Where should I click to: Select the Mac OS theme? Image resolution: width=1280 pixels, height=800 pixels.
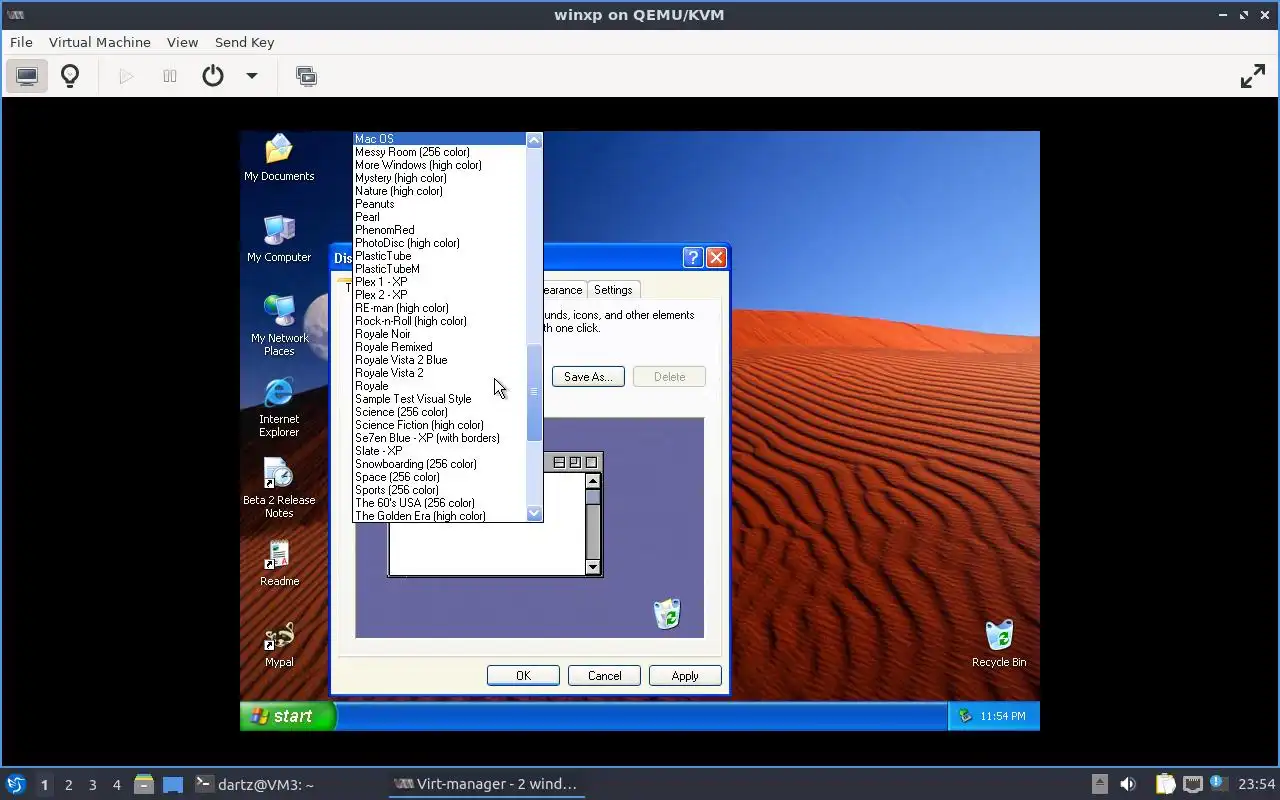440,139
